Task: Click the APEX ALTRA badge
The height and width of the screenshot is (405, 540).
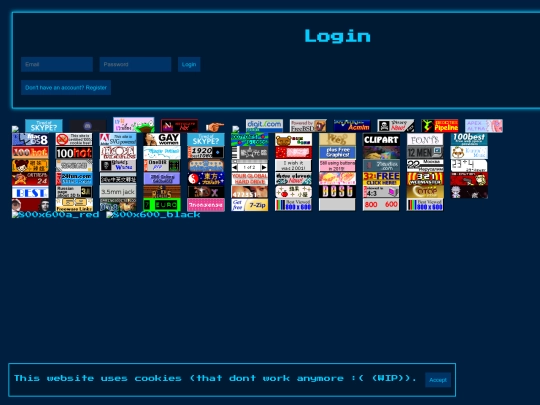Action: point(484,126)
